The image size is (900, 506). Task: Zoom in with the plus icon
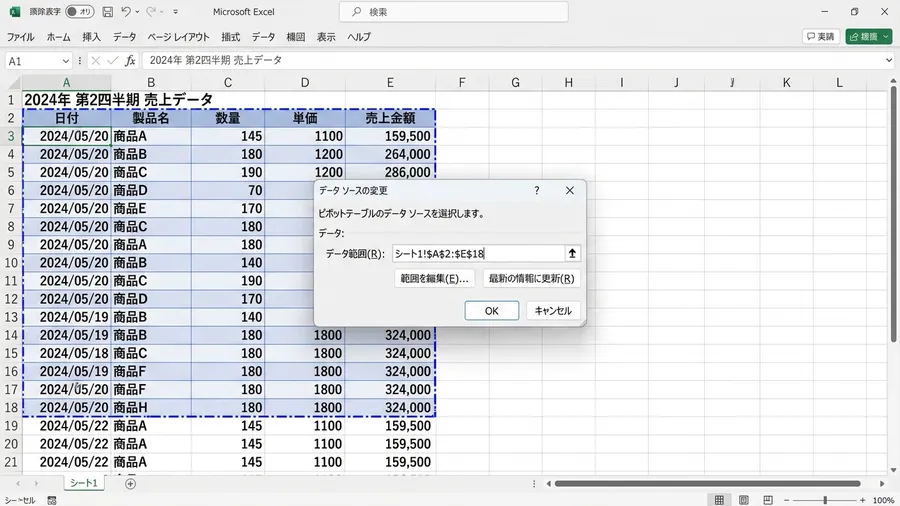click(863, 500)
